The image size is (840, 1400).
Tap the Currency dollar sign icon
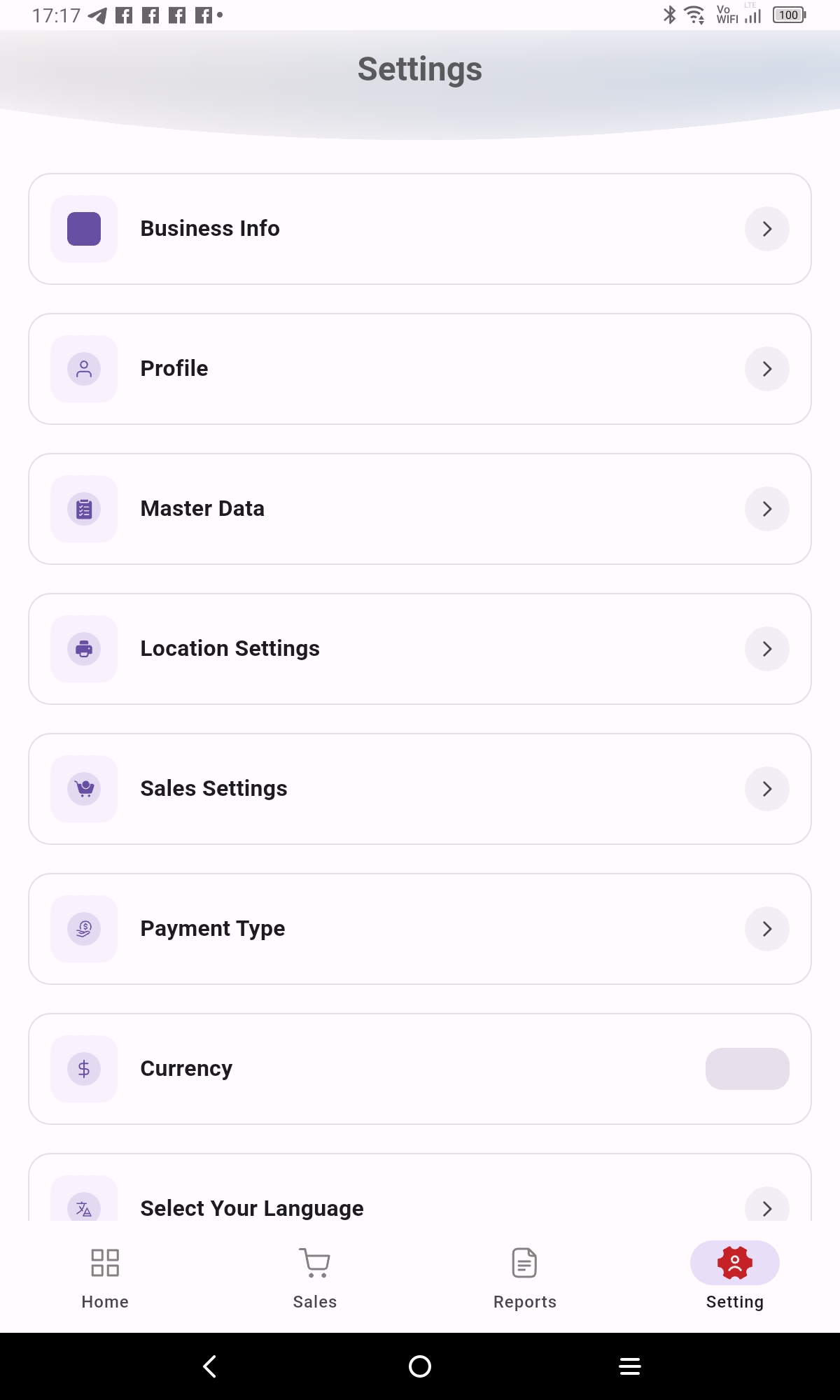click(84, 1069)
